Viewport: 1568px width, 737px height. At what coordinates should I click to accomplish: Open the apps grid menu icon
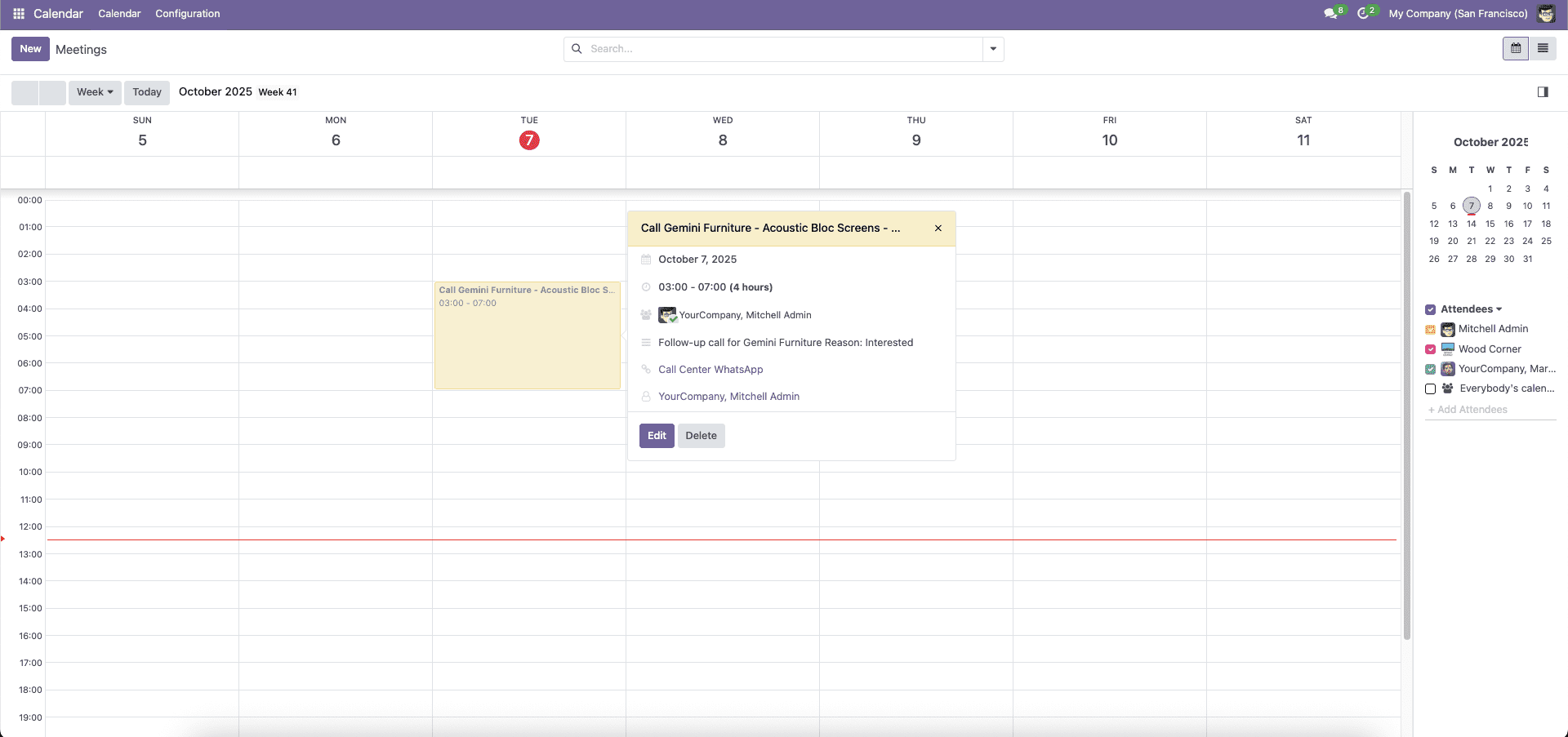[x=19, y=14]
